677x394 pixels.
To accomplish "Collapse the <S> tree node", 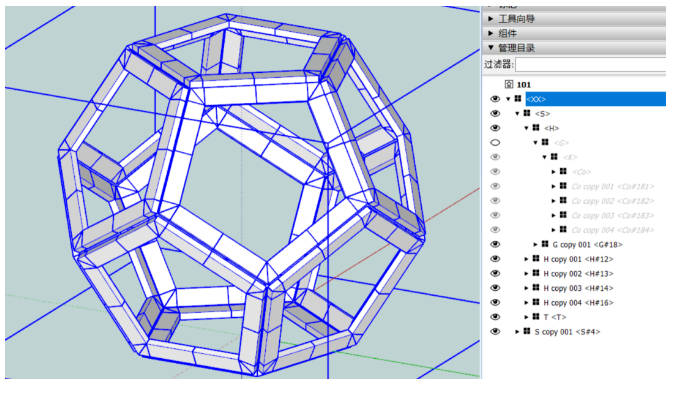I will pos(517,114).
